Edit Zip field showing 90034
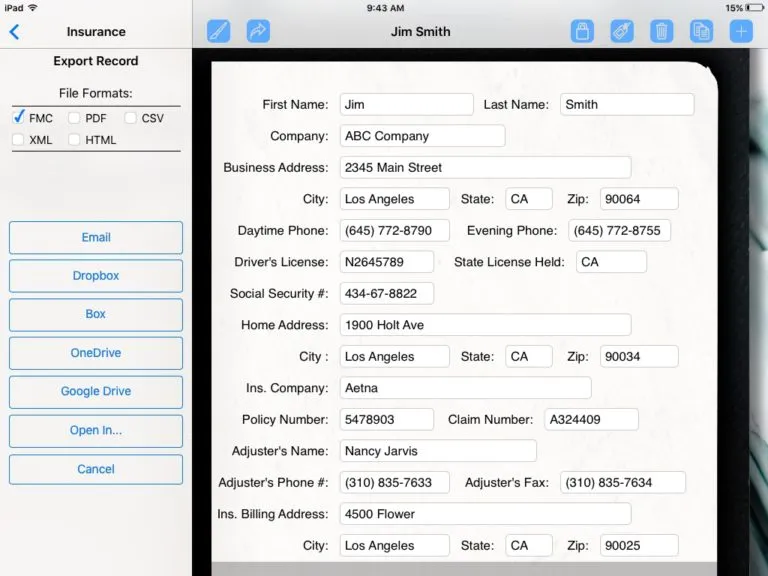Screen dimensions: 768x576 pos(639,357)
